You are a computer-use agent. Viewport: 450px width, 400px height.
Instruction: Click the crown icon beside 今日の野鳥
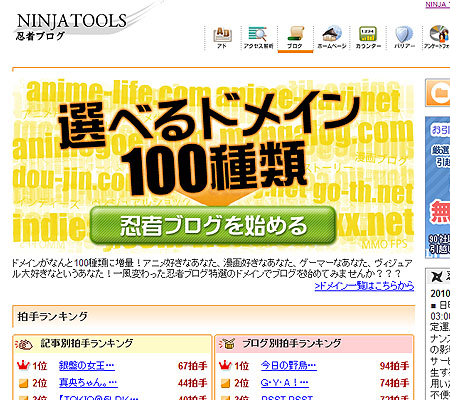pos(225,366)
